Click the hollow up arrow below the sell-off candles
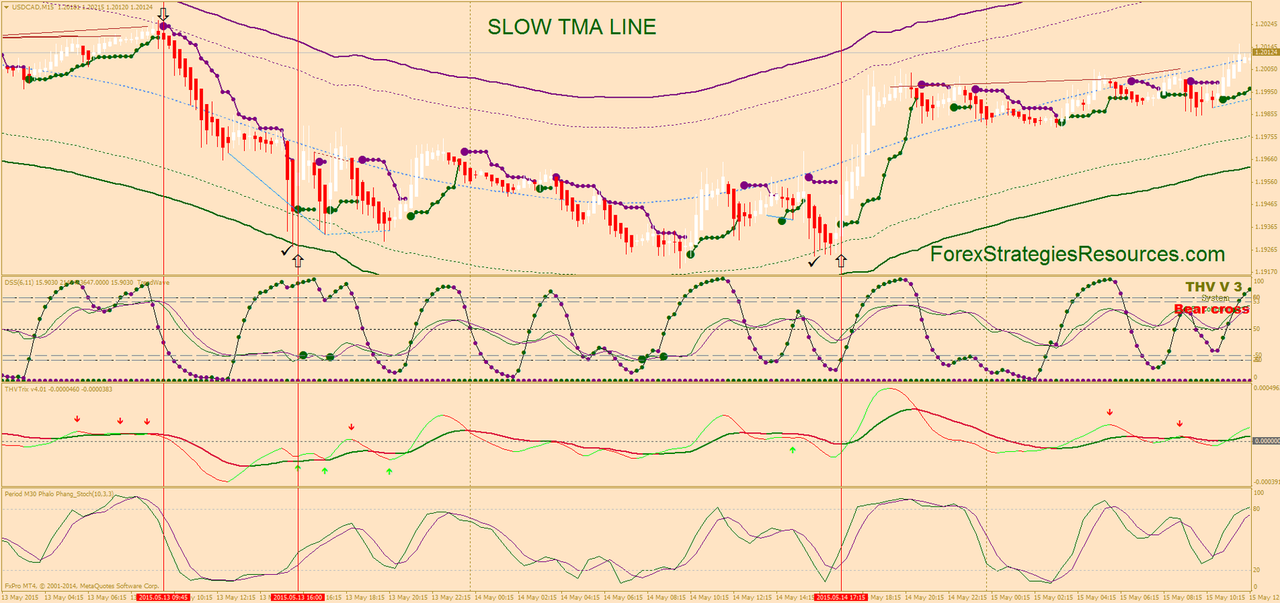The height and width of the screenshot is (603, 1280). coord(300,259)
